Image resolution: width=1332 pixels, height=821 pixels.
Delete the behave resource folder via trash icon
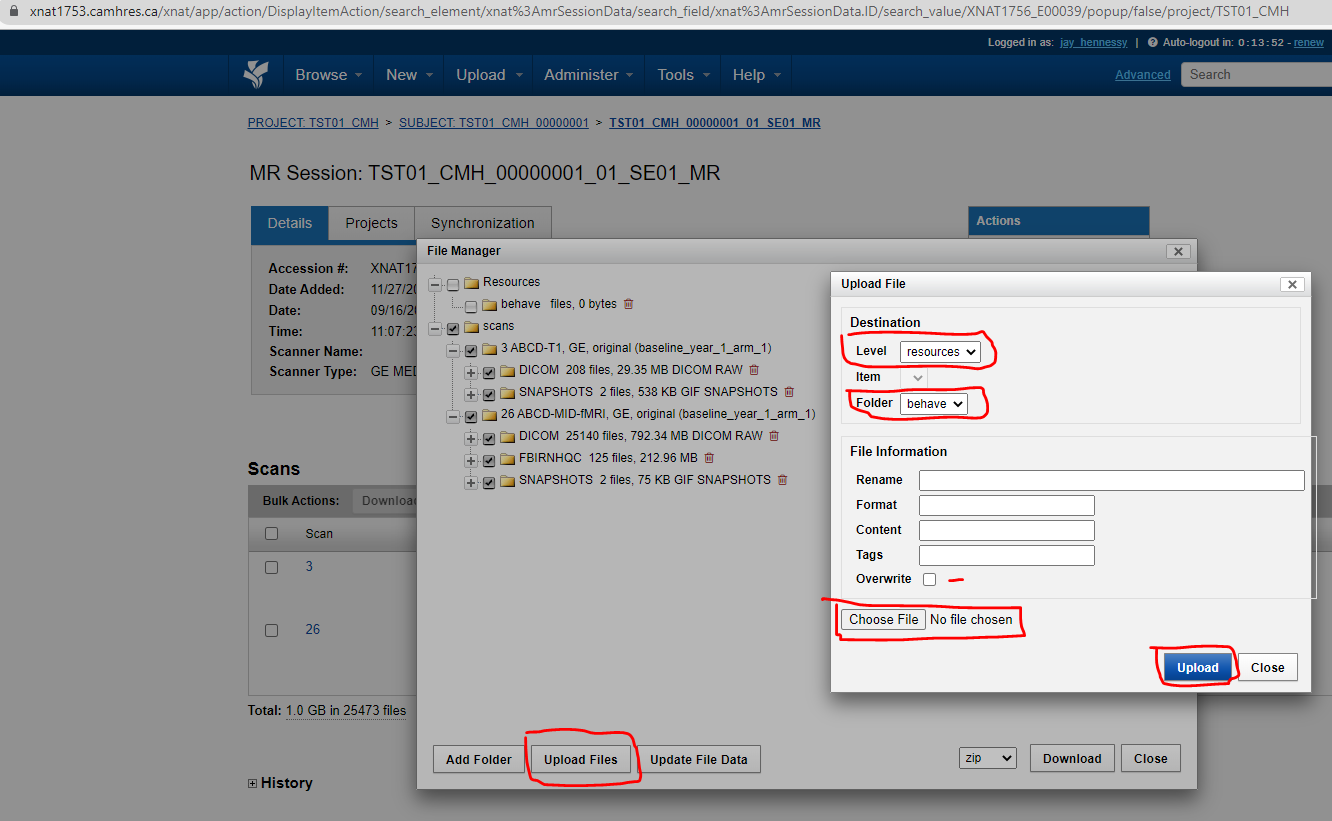tap(628, 304)
